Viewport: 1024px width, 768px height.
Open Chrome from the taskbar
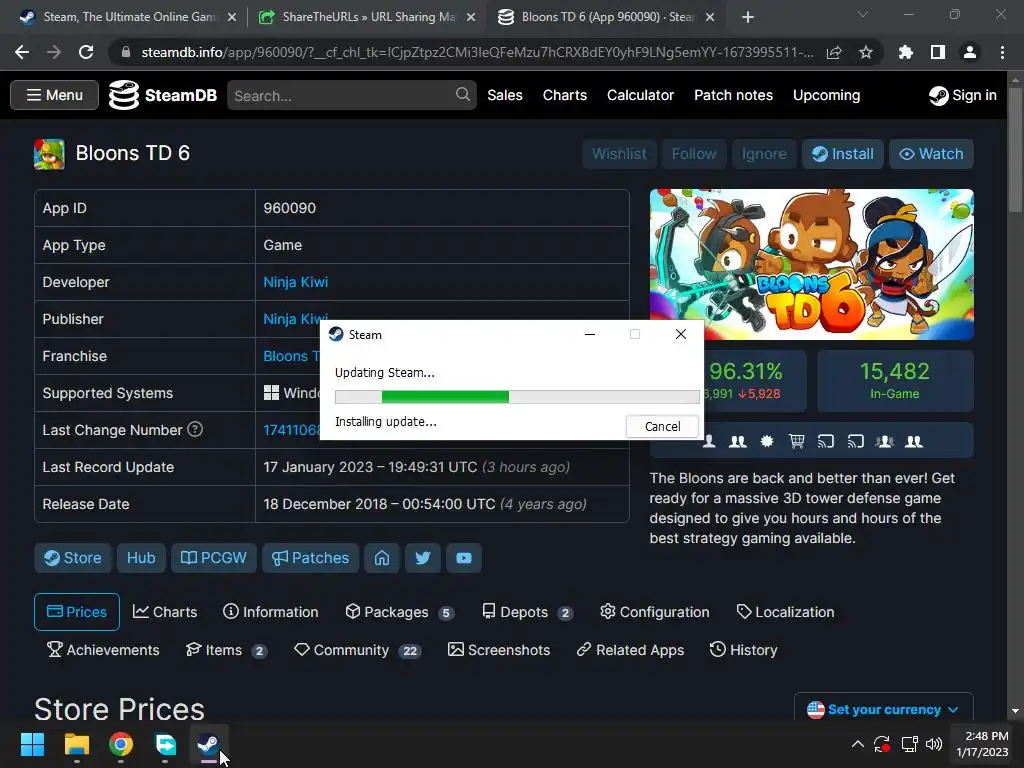click(x=121, y=744)
